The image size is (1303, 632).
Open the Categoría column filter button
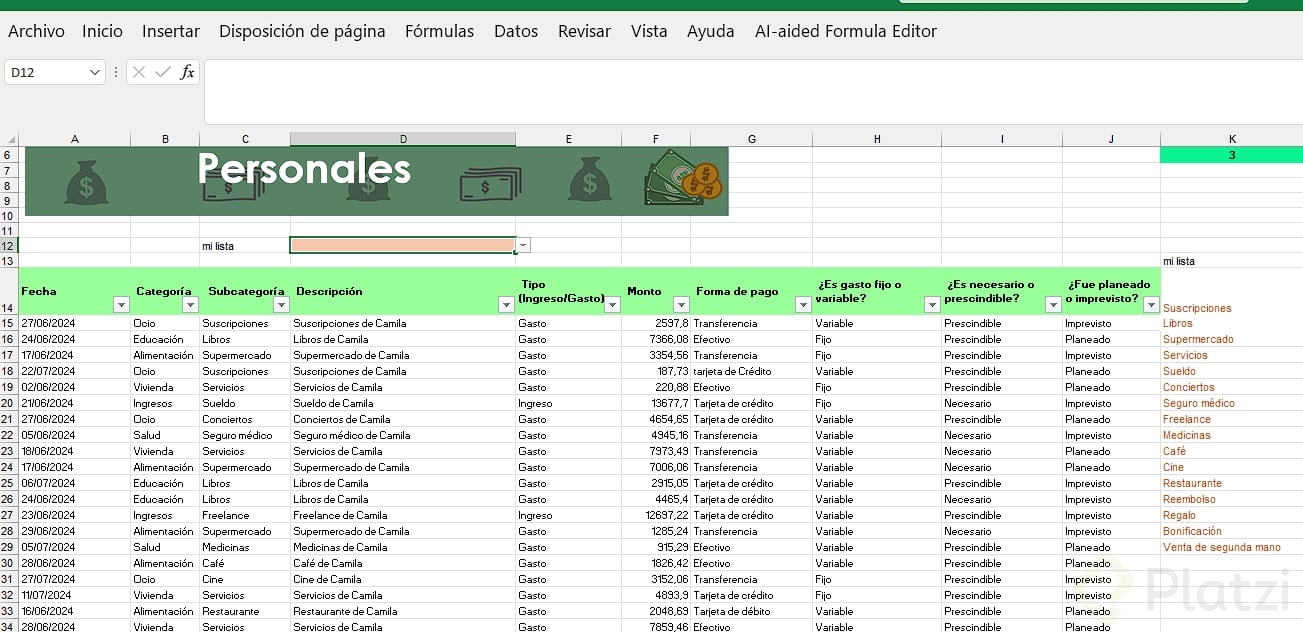click(190, 305)
